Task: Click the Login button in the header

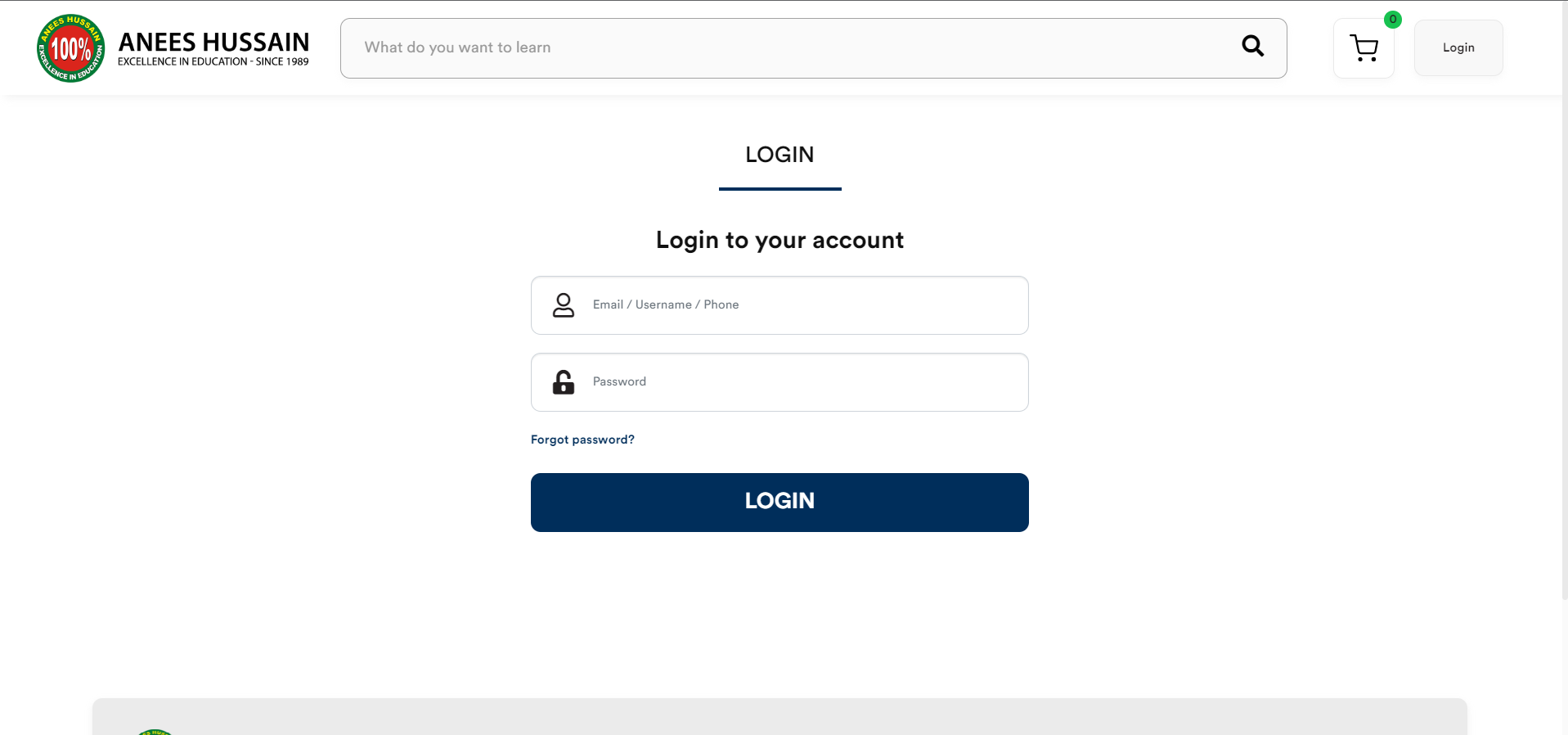Action: [x=1458, y=48]
